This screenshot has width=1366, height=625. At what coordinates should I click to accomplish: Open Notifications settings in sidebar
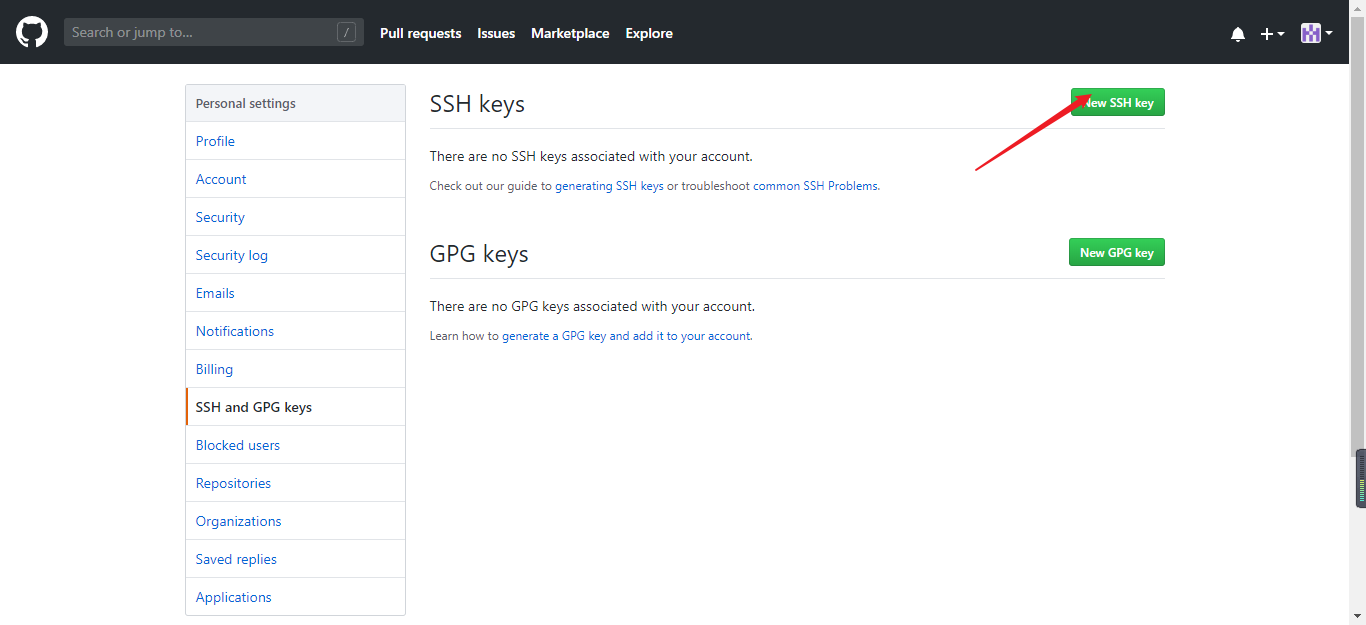click(296, 331)
